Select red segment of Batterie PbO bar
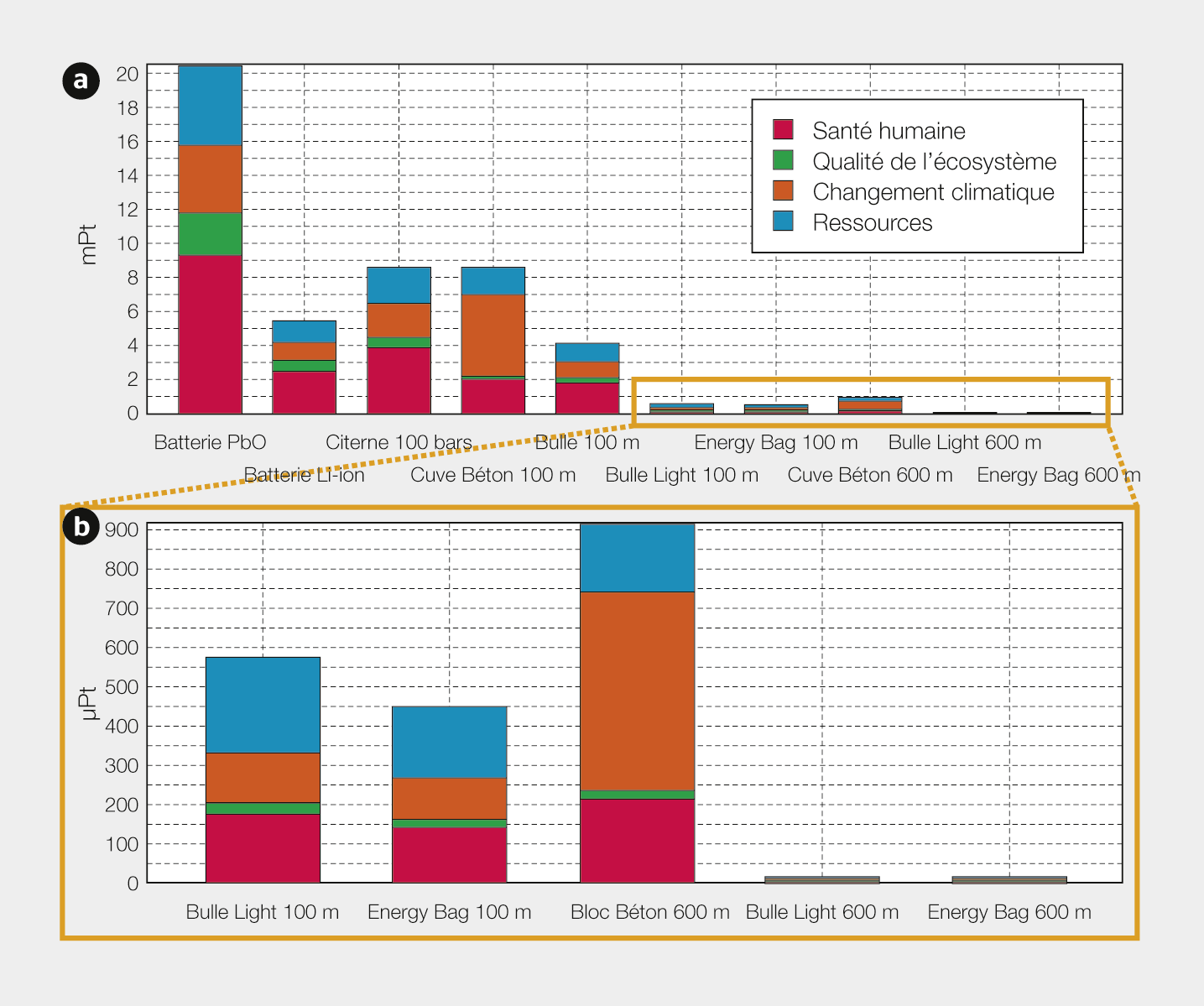Screen dimensions: 1204x1006 tap(210, 334)
